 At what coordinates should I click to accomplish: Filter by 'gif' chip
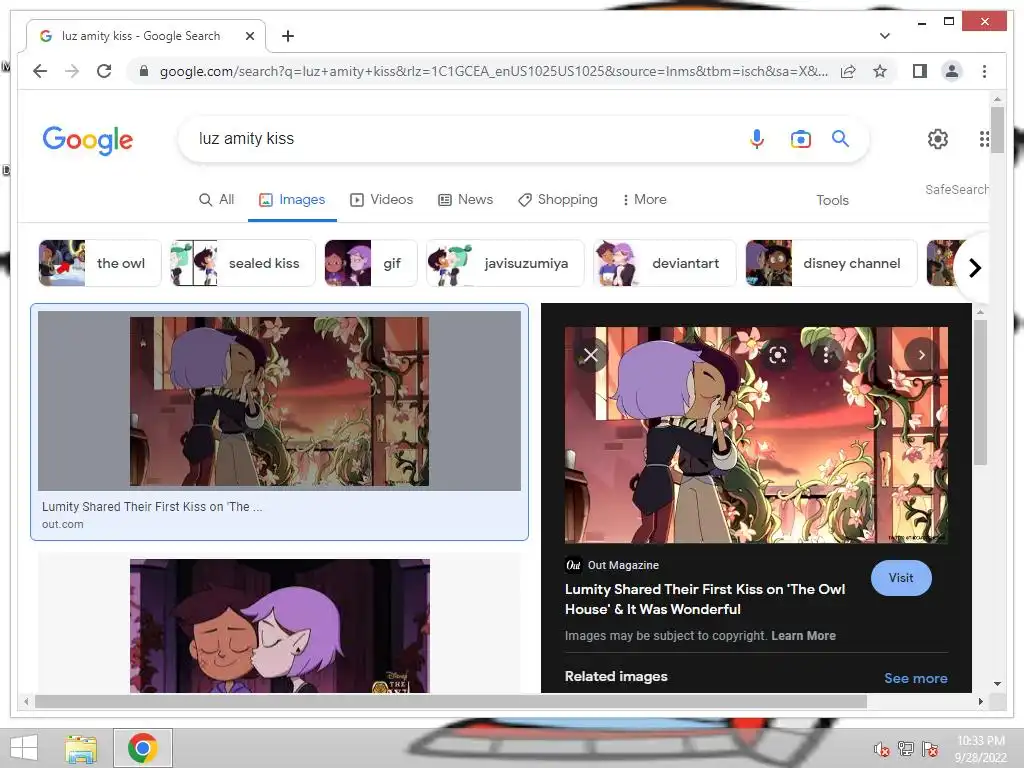(x=371, y=263)
